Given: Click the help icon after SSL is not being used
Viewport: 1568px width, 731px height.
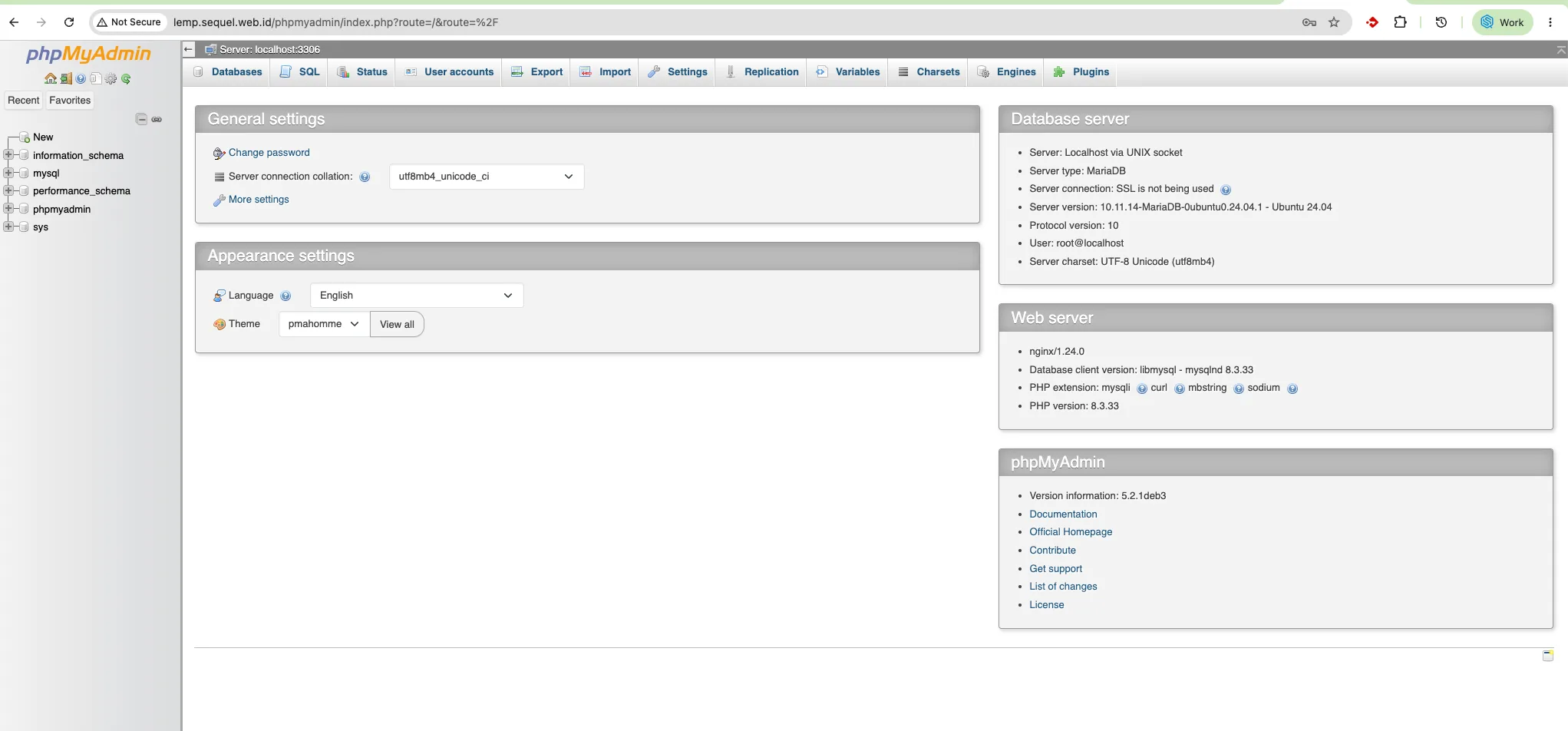Looking at the screenshot, I should click(1226, 190).
